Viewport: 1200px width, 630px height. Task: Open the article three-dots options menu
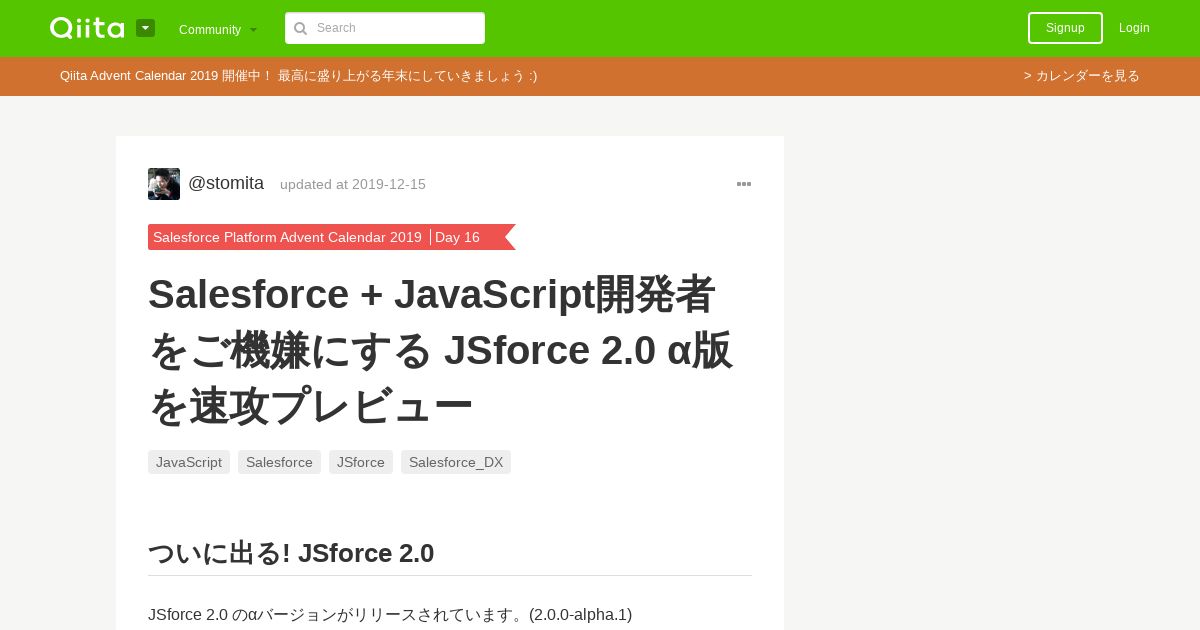coord(744,184)
